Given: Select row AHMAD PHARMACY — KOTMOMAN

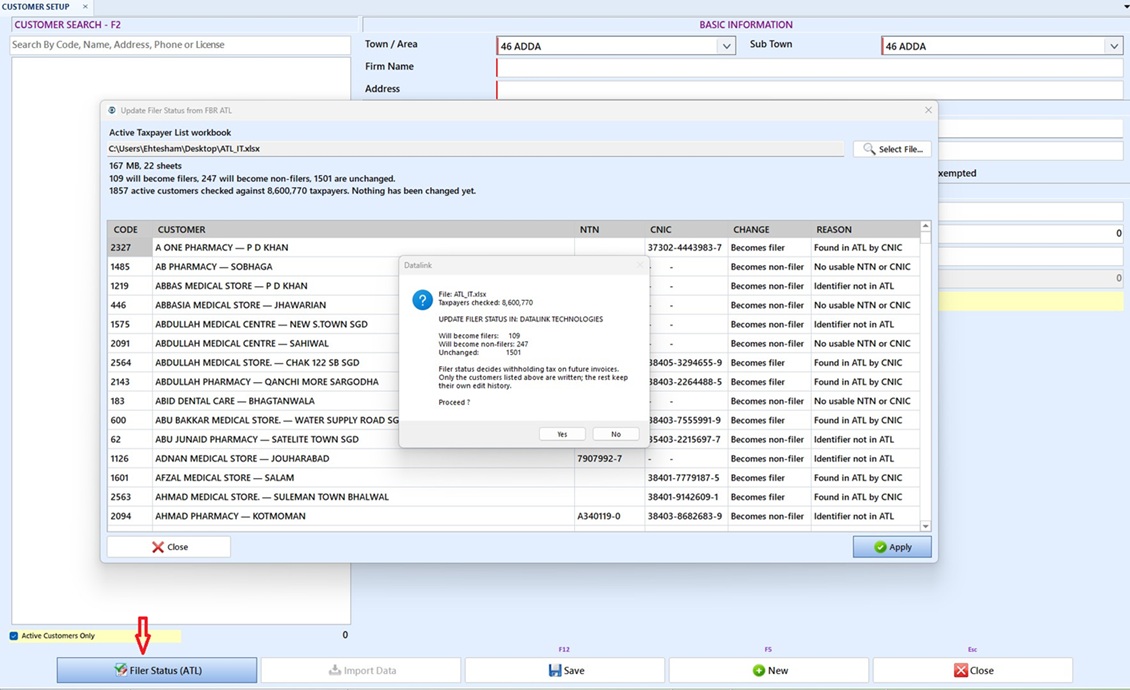Looking at the screenshot, I should 514,516.
